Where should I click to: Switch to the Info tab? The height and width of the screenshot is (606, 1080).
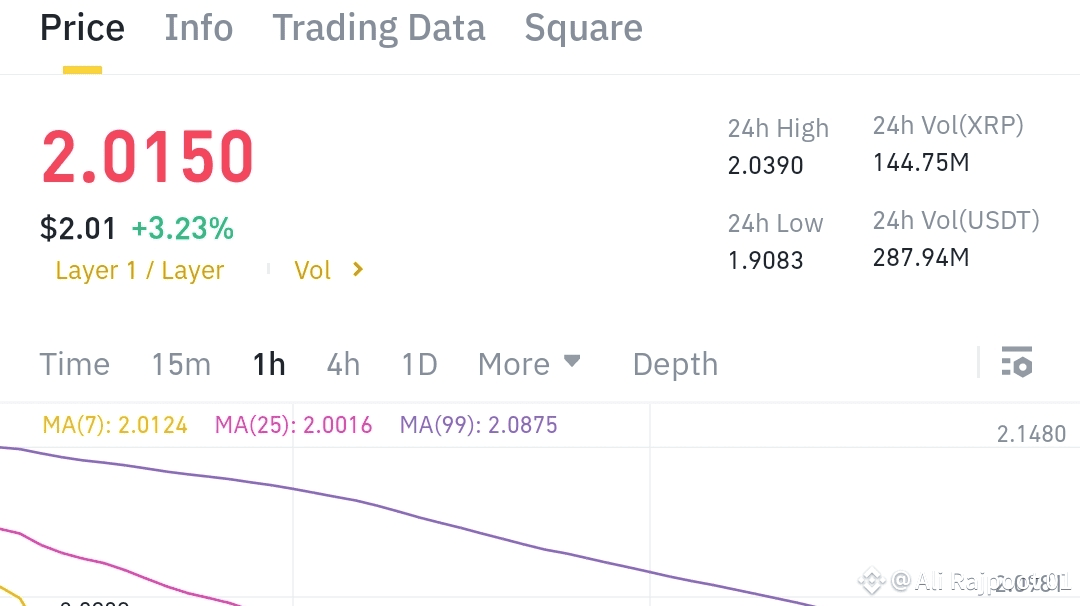(198, 28)
